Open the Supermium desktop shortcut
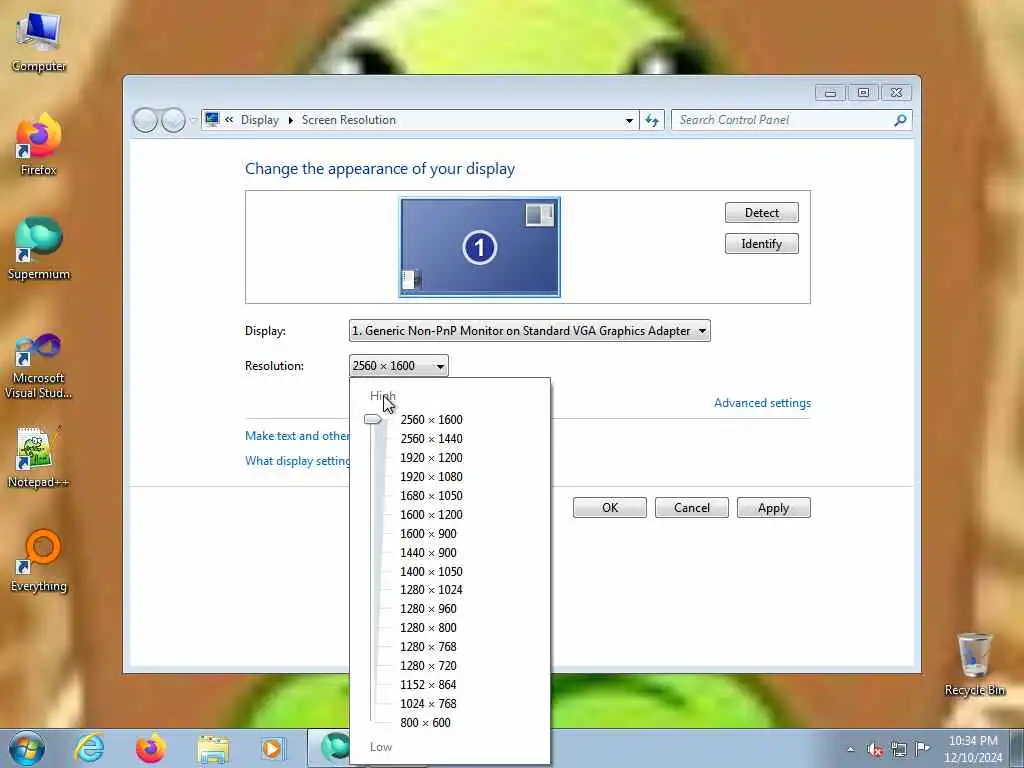Image resolution: width=1024 pixels, height=768 pixels. tap(39, 248)
